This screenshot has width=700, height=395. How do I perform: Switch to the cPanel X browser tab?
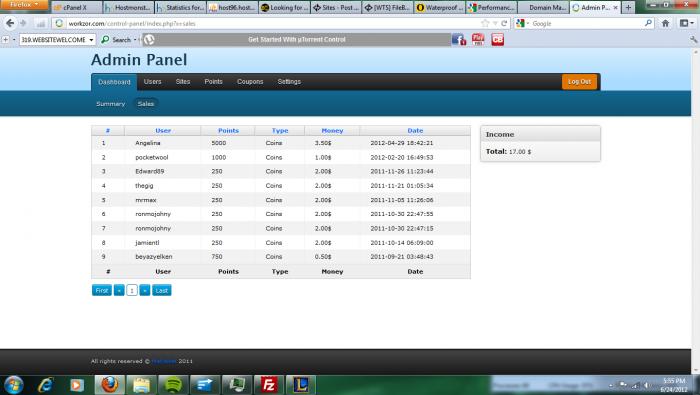pyautogui.click(x=76, y=8)
